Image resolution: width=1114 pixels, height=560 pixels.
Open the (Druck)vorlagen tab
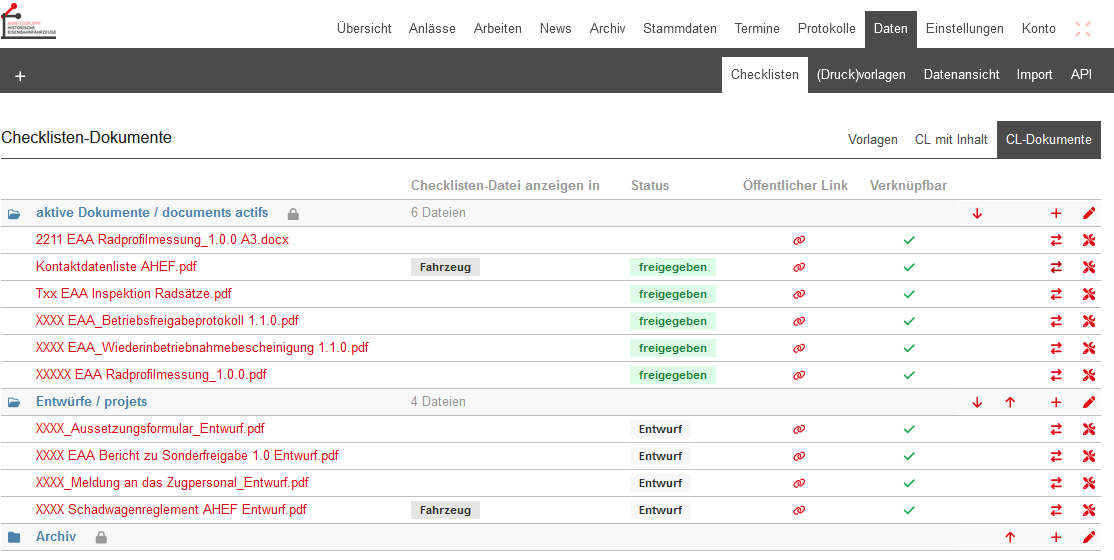click(x=861, y=75)
